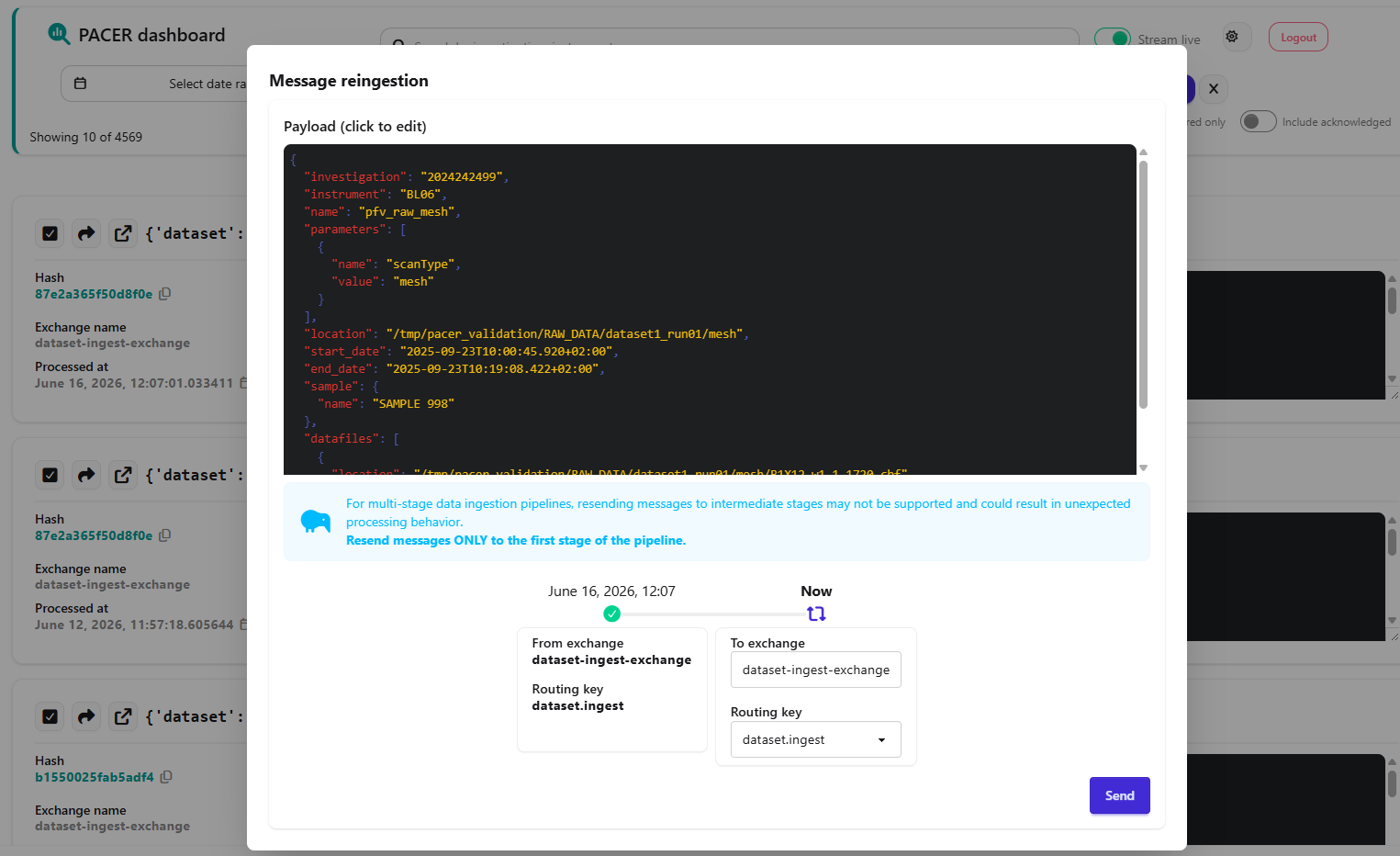Open the Routing key dataset.ingest dropdown
Viewport: 1400px width, 856px height.
[x=816, y=739]
